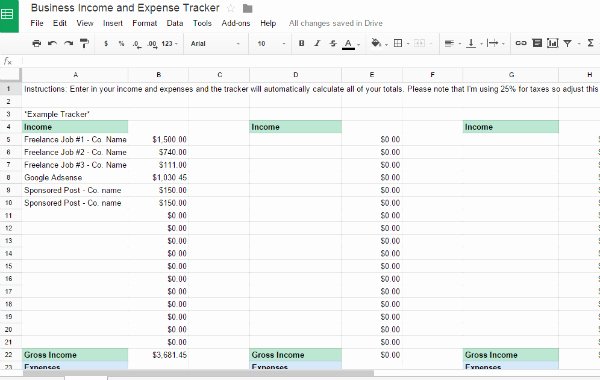The height and width of the screenshot is (380, 600).
Task: Open the fill color paint bucket
Action: pos(376,43)
